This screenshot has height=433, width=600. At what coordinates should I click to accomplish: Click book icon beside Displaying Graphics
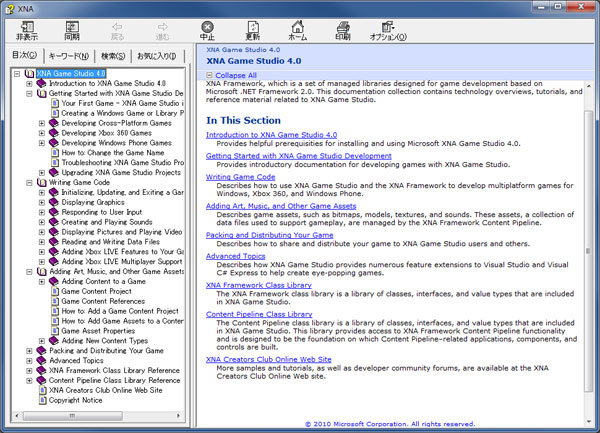(54, 202)
